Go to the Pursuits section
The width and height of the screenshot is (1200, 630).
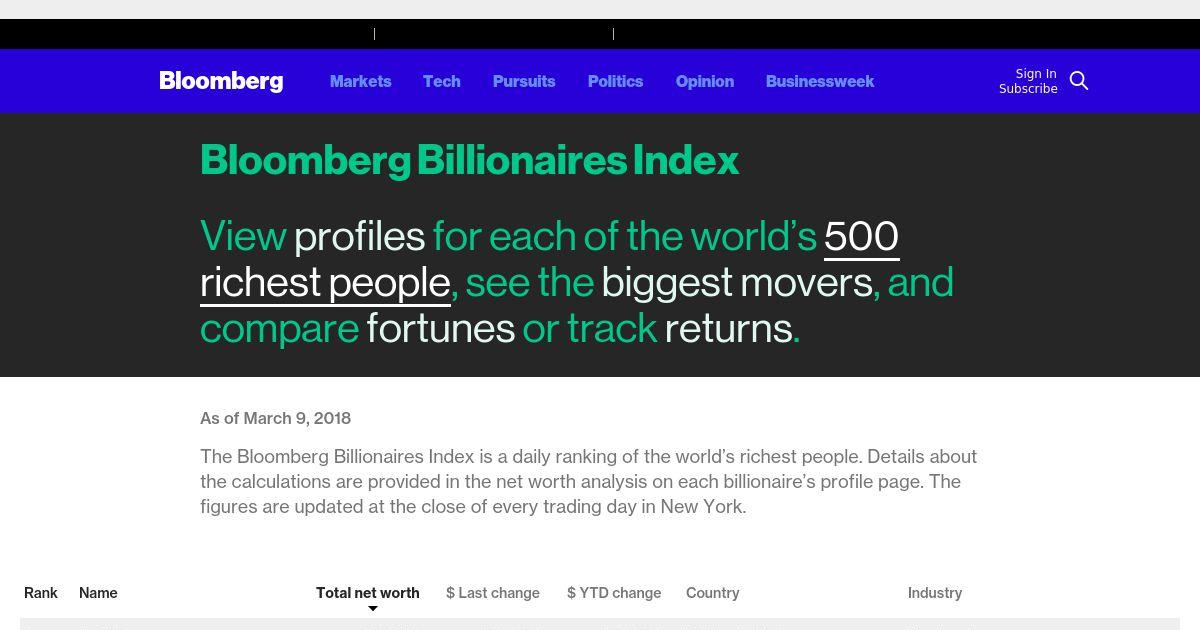524,81
